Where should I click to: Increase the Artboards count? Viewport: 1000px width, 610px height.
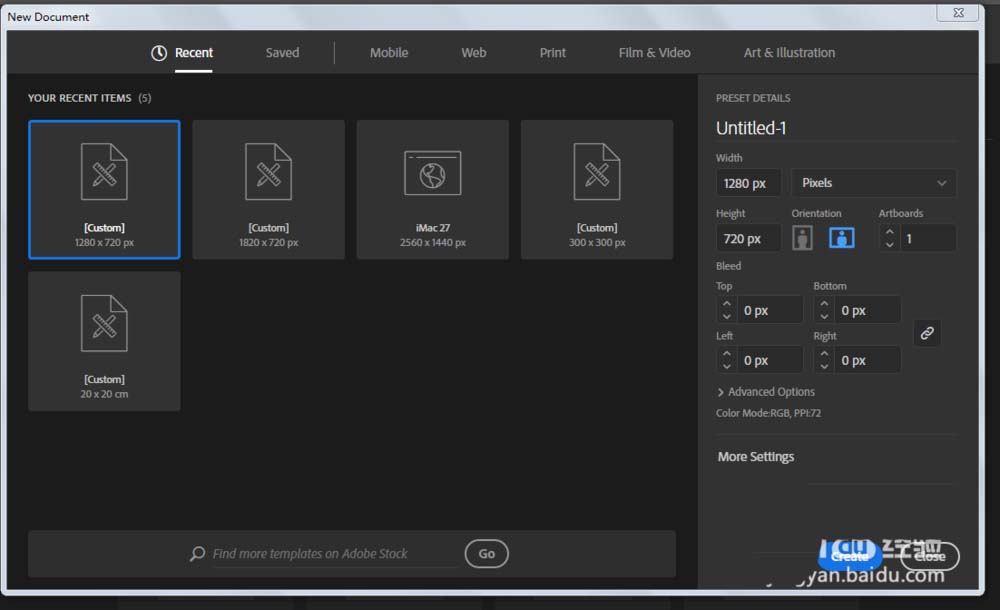coord(889,232)
